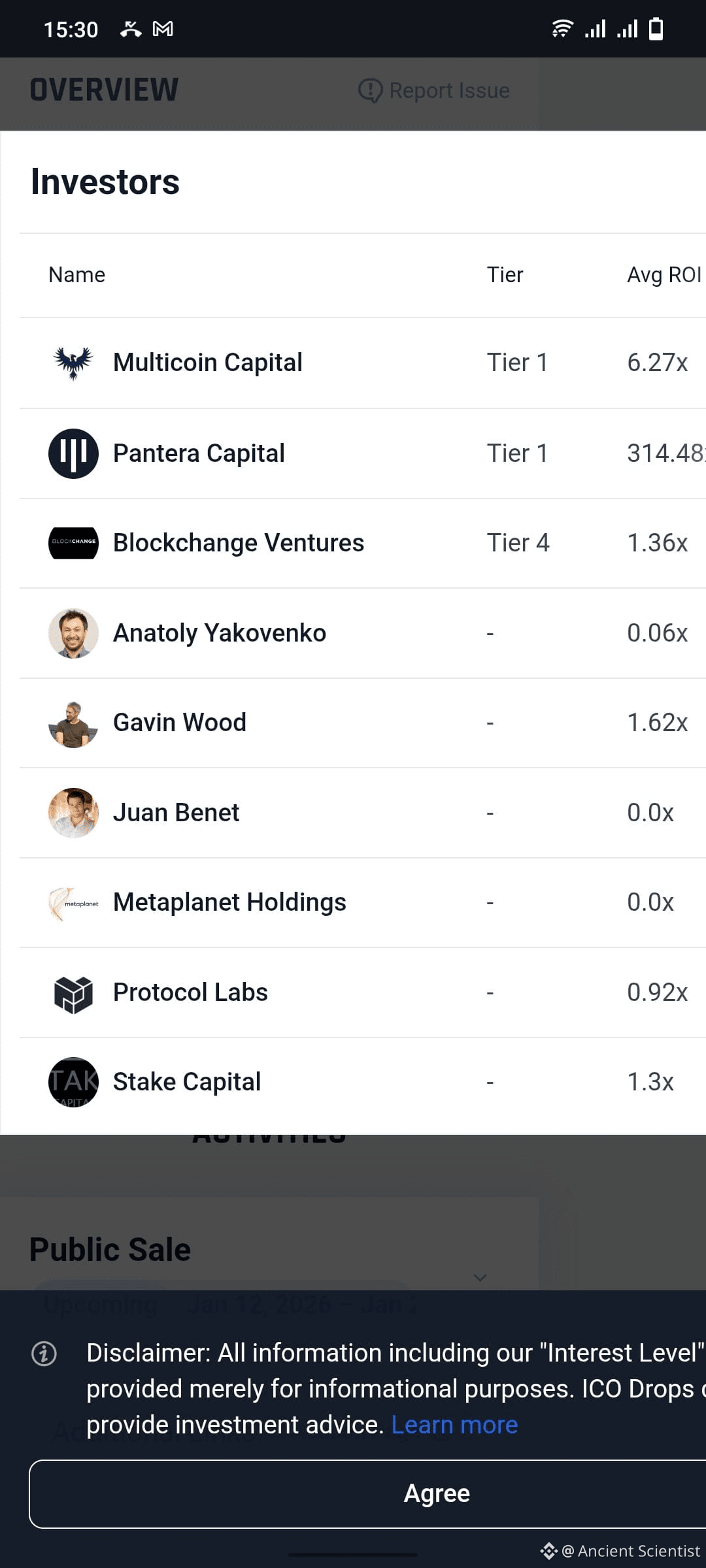Sort investors by Tier column header
706x1568 pixels.
pos(505,275)
